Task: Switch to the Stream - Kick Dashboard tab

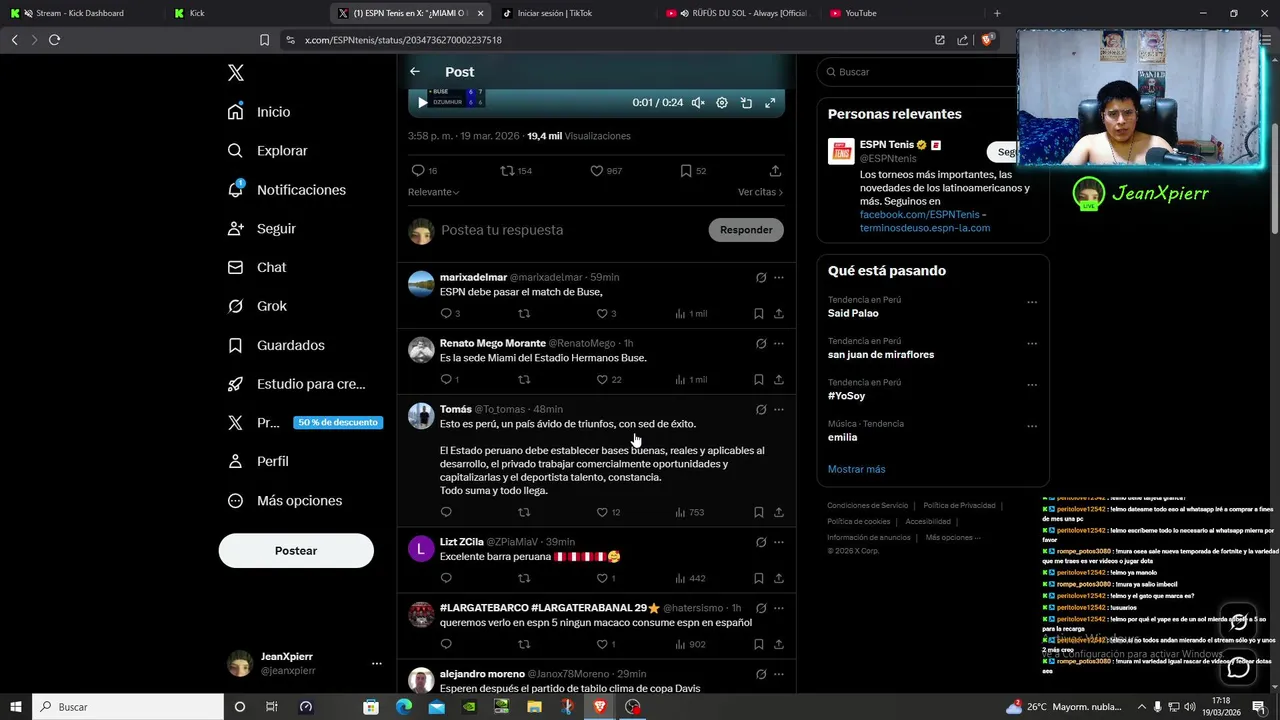Action: point(72,13)
